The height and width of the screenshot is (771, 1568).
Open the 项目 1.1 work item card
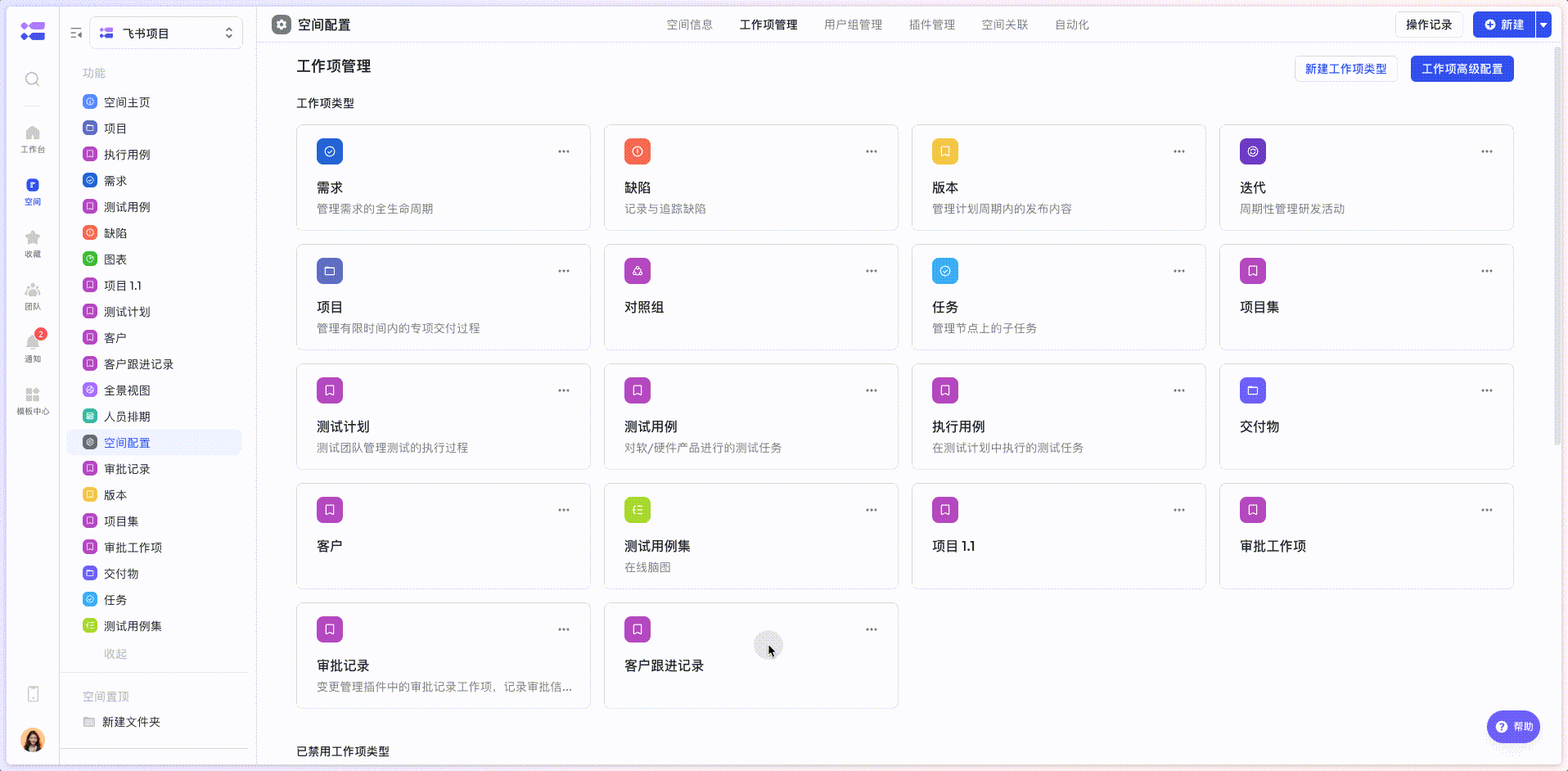coord(1058,536)
